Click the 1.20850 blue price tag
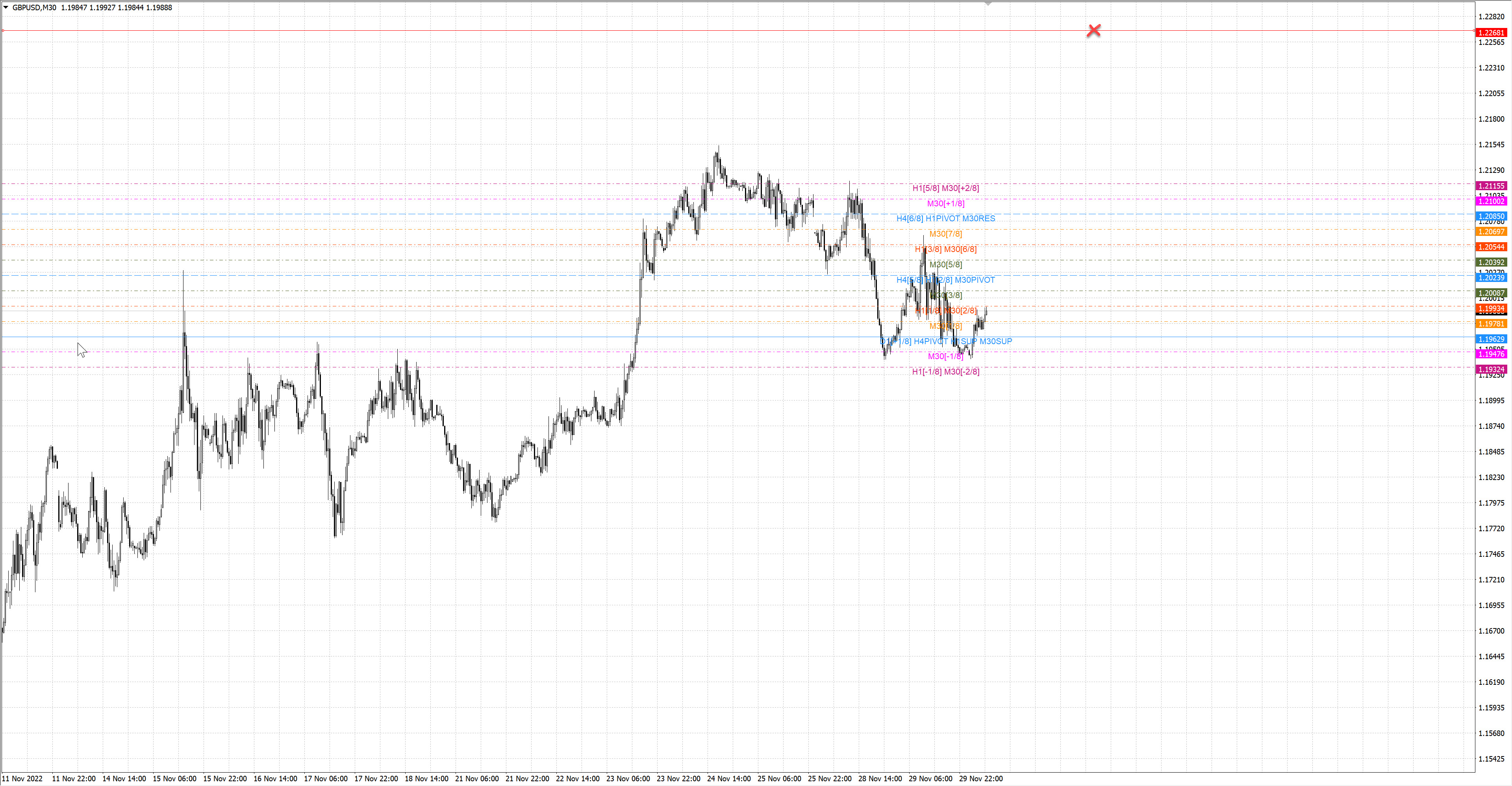Image resolution: width=1512 pixels, height=786 pixels. (x=1491, y=216)
